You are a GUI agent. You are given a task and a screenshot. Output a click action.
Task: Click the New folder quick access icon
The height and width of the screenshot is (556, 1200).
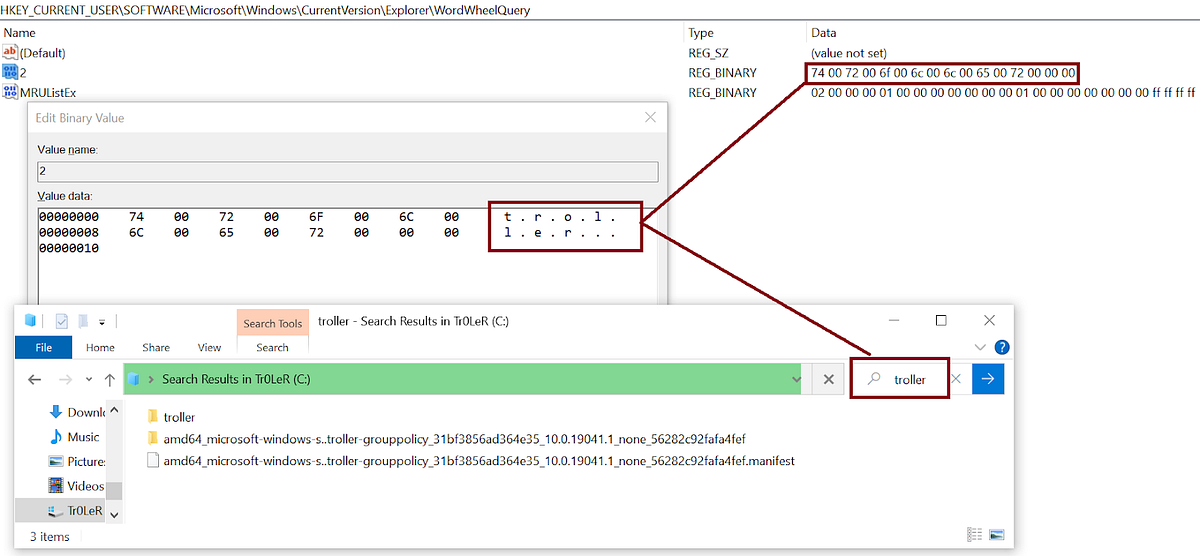pos(81,321)
